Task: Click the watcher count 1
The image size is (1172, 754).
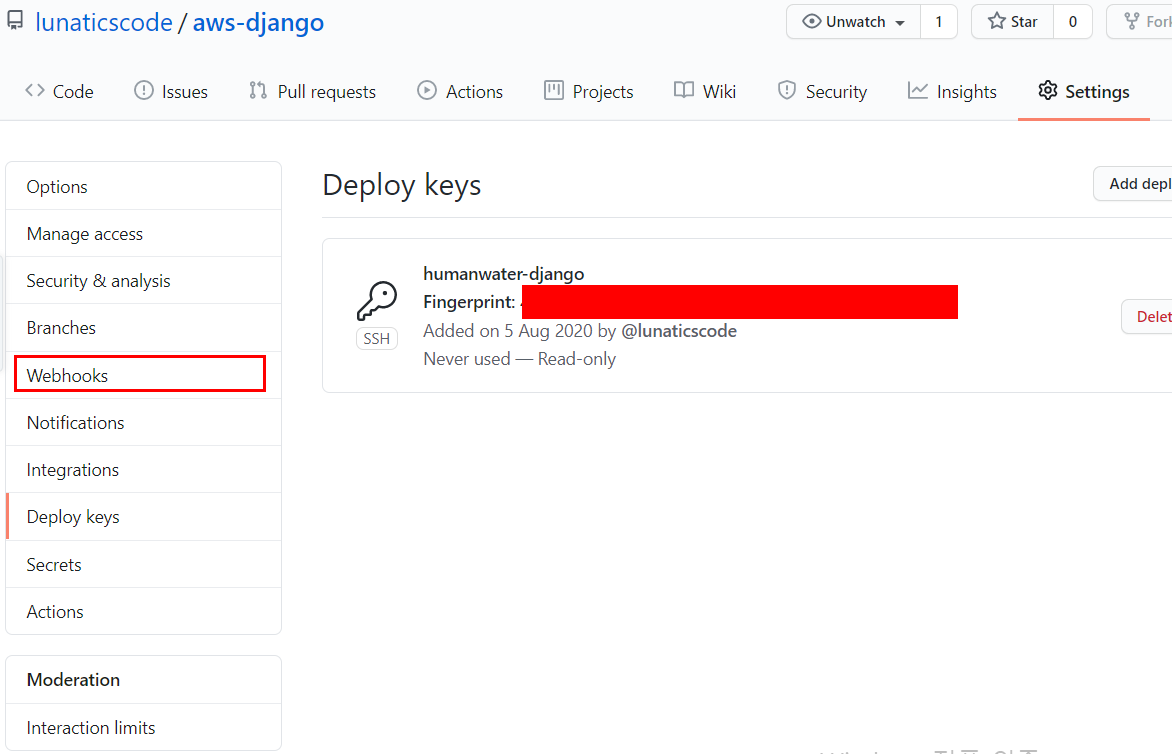Action: coord(939,22)
